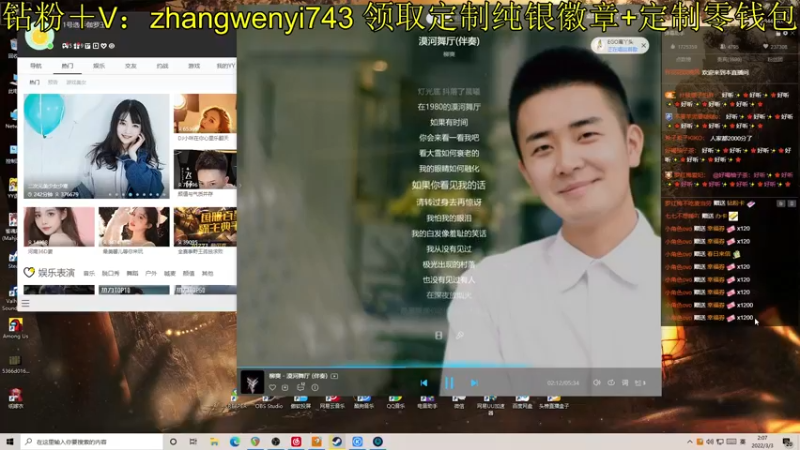The width and height of the screenshot is (800, 450).
Task: Open the comments icon under song title
Action: 301,387
